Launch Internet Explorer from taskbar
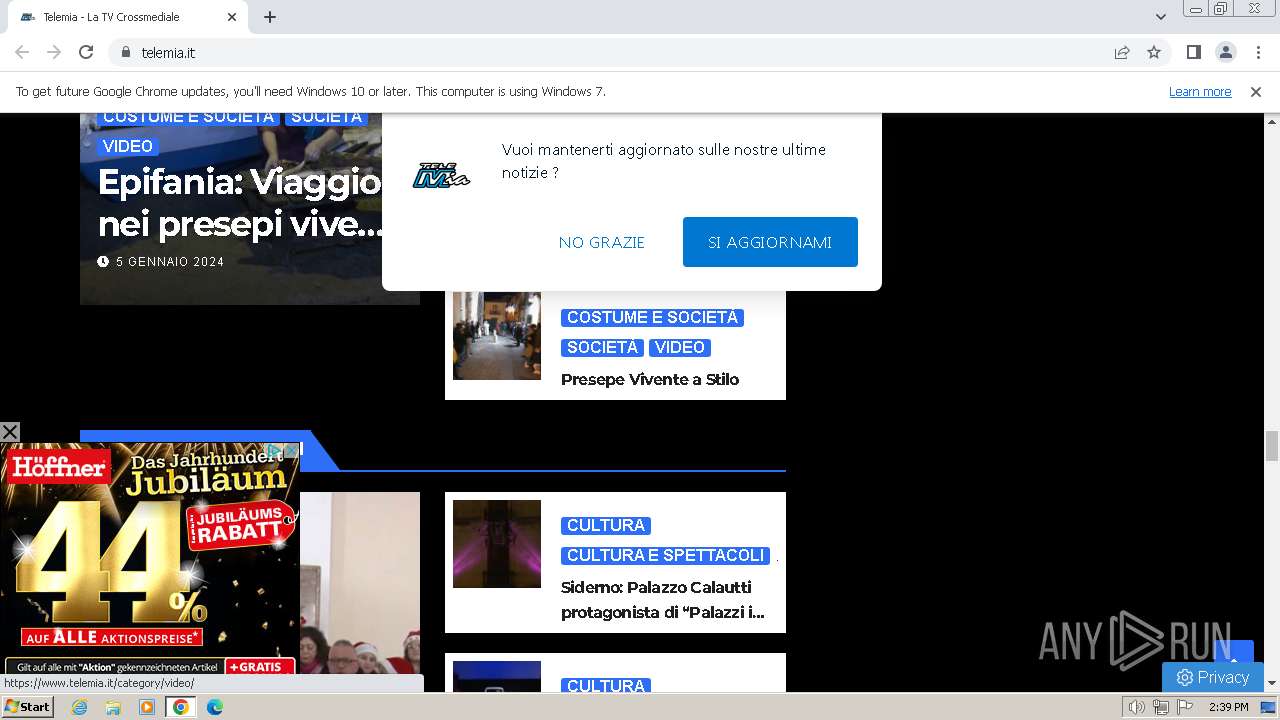This screenshot has width=1280, height=720. pos(79,707)
